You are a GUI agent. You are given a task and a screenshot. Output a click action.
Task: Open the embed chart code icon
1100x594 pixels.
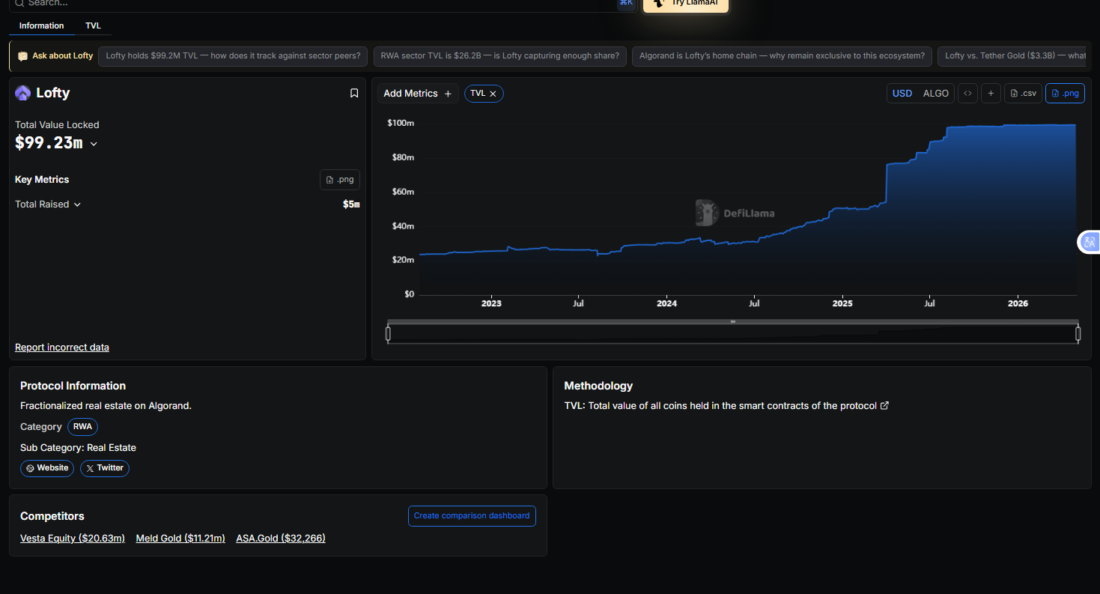[967, 93]
